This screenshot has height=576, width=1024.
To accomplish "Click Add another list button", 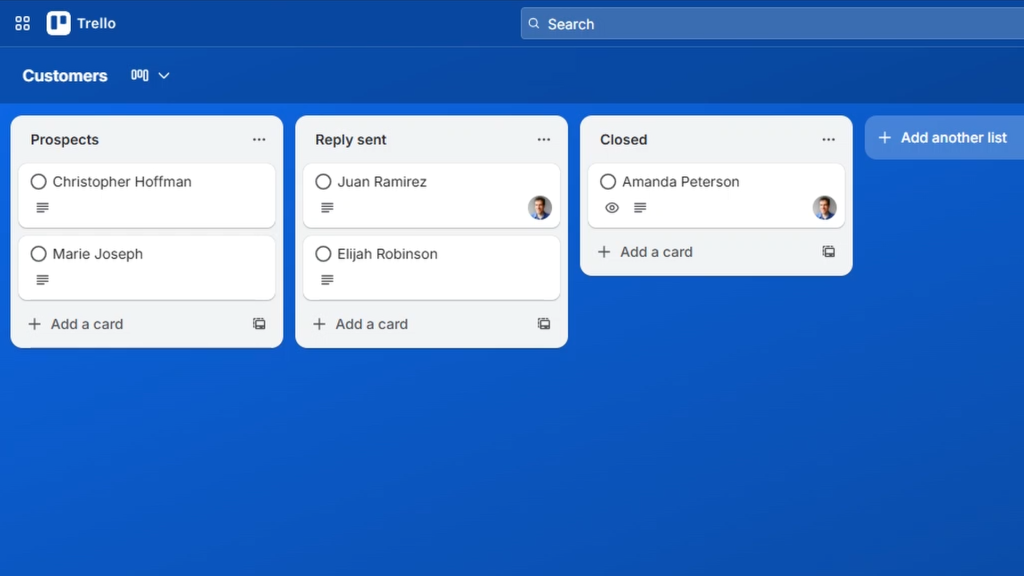I will [943, 138].
